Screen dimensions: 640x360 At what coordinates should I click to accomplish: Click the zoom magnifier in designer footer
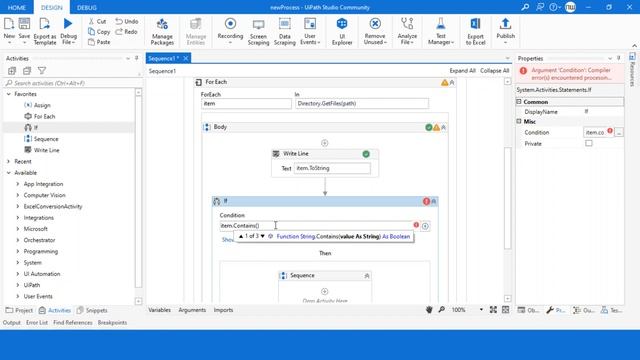coord(441,310)
